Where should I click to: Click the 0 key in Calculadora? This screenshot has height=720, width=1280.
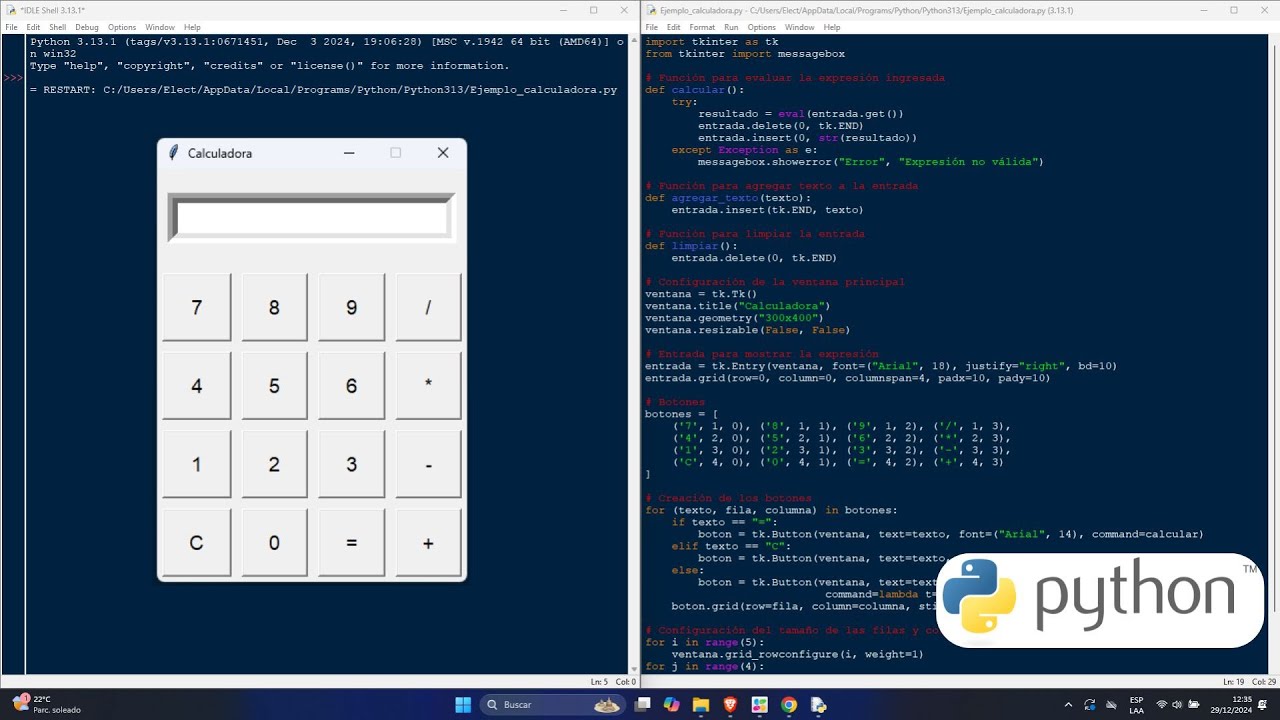point(274,543)
